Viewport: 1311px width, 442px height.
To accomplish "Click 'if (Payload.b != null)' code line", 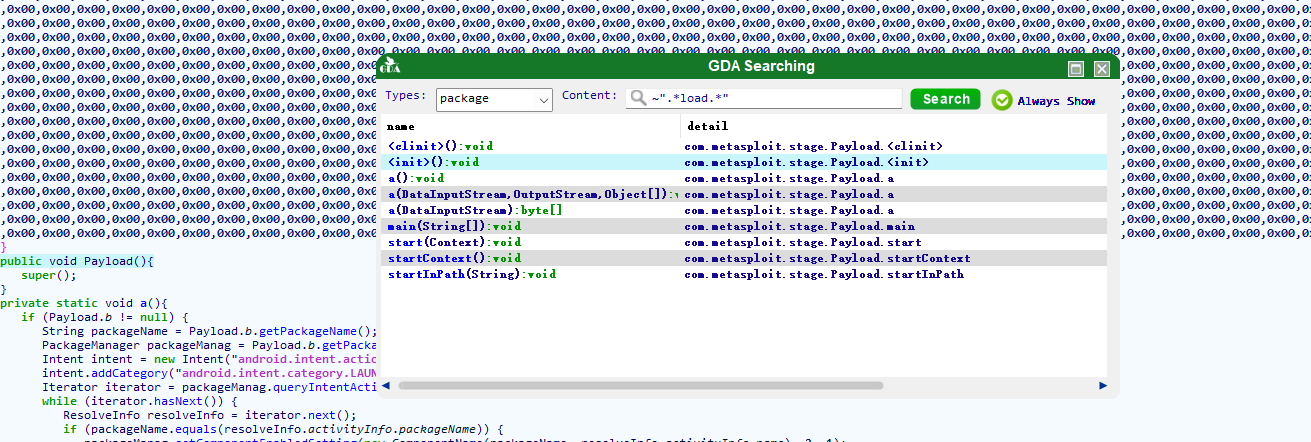I will (104, 317).
